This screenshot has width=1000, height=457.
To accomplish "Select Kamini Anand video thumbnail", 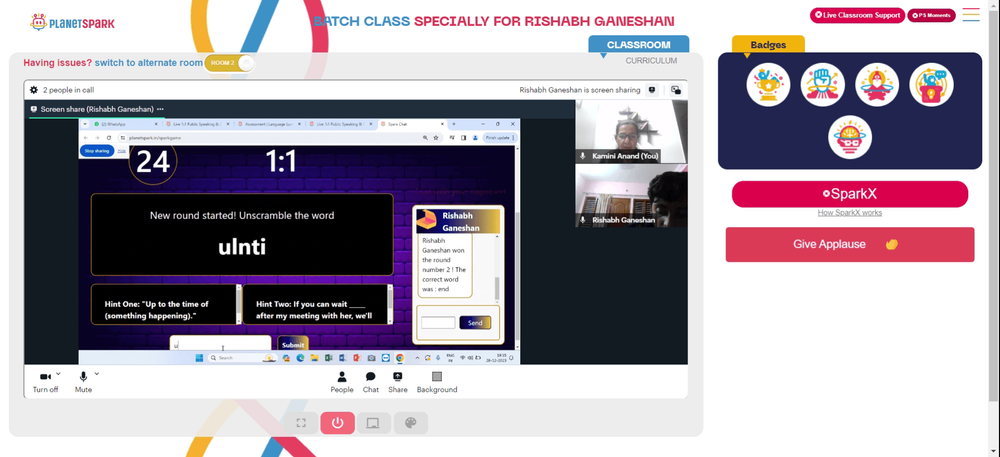I will [631, 131].
